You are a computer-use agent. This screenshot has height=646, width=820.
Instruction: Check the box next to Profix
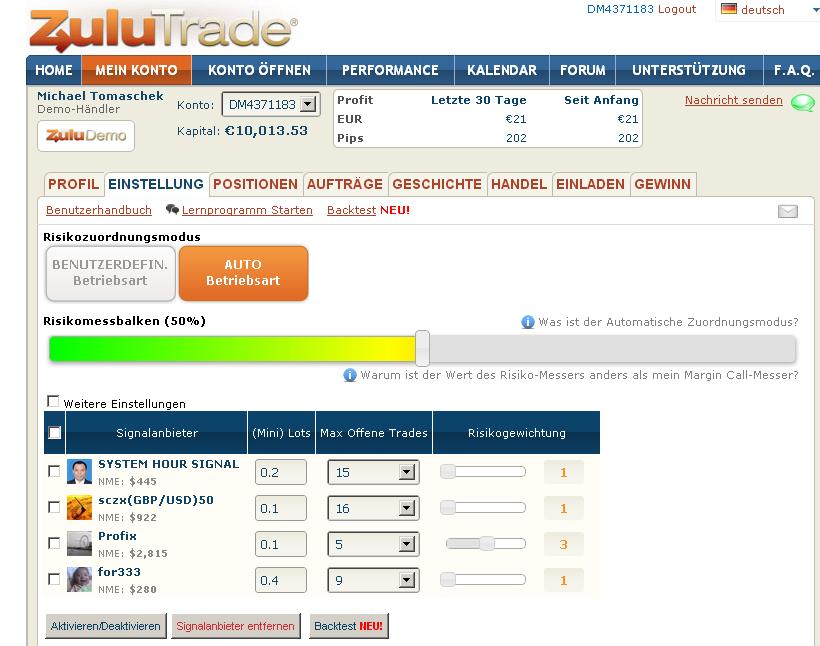click(54, 543)
